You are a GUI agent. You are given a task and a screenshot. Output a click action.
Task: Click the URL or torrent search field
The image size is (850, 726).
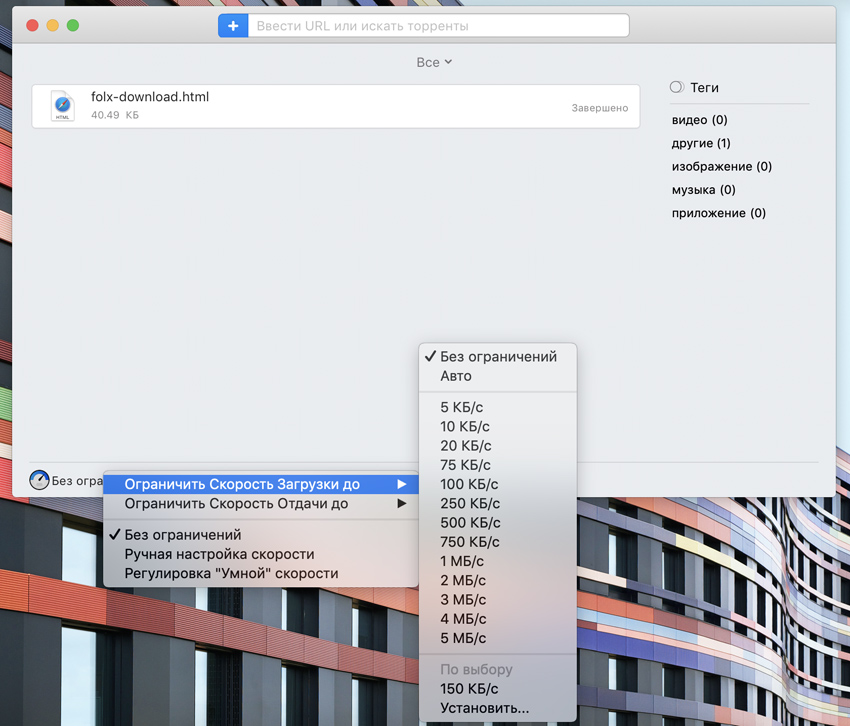(438, 25)
